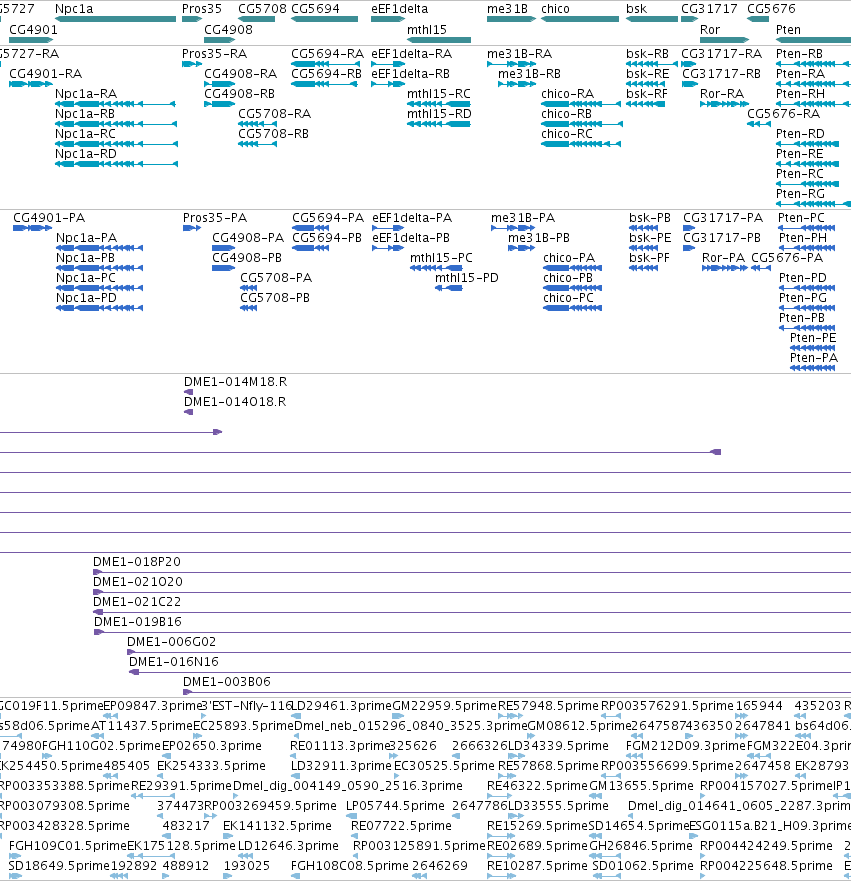The width and height of the screenshot is (851, 881).
Task: Select the RP004225648.5prime EST label
Action: pyautogui.click(x=766, y=866)
